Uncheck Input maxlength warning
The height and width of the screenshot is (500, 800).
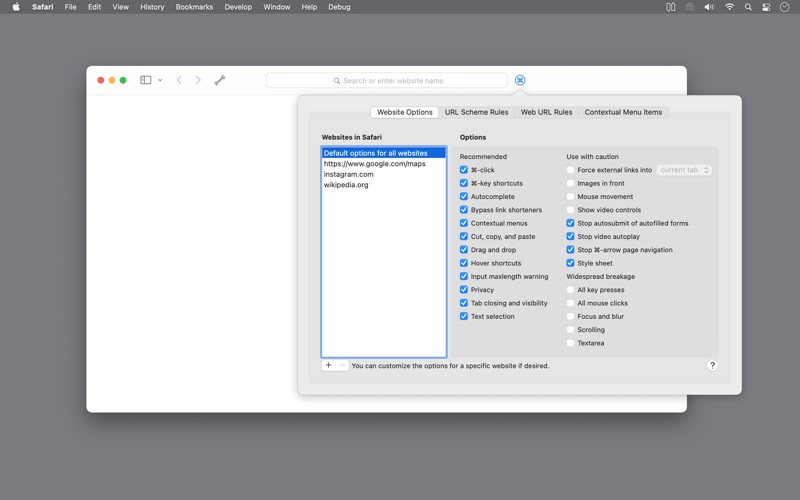[x=464, y=276]
